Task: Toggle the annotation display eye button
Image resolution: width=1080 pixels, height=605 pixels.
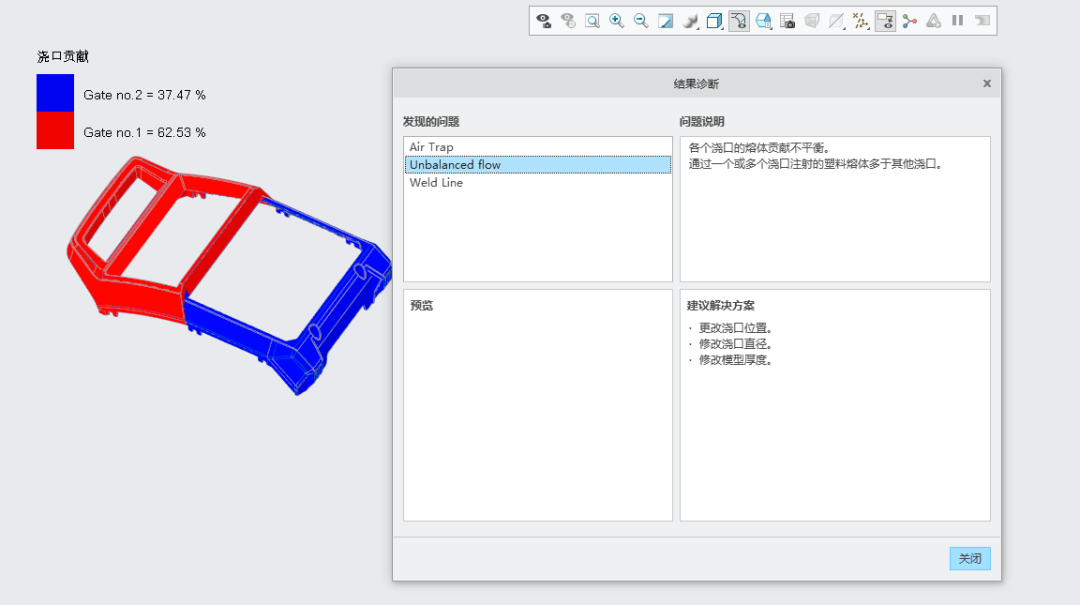Action: coord(885,21)
